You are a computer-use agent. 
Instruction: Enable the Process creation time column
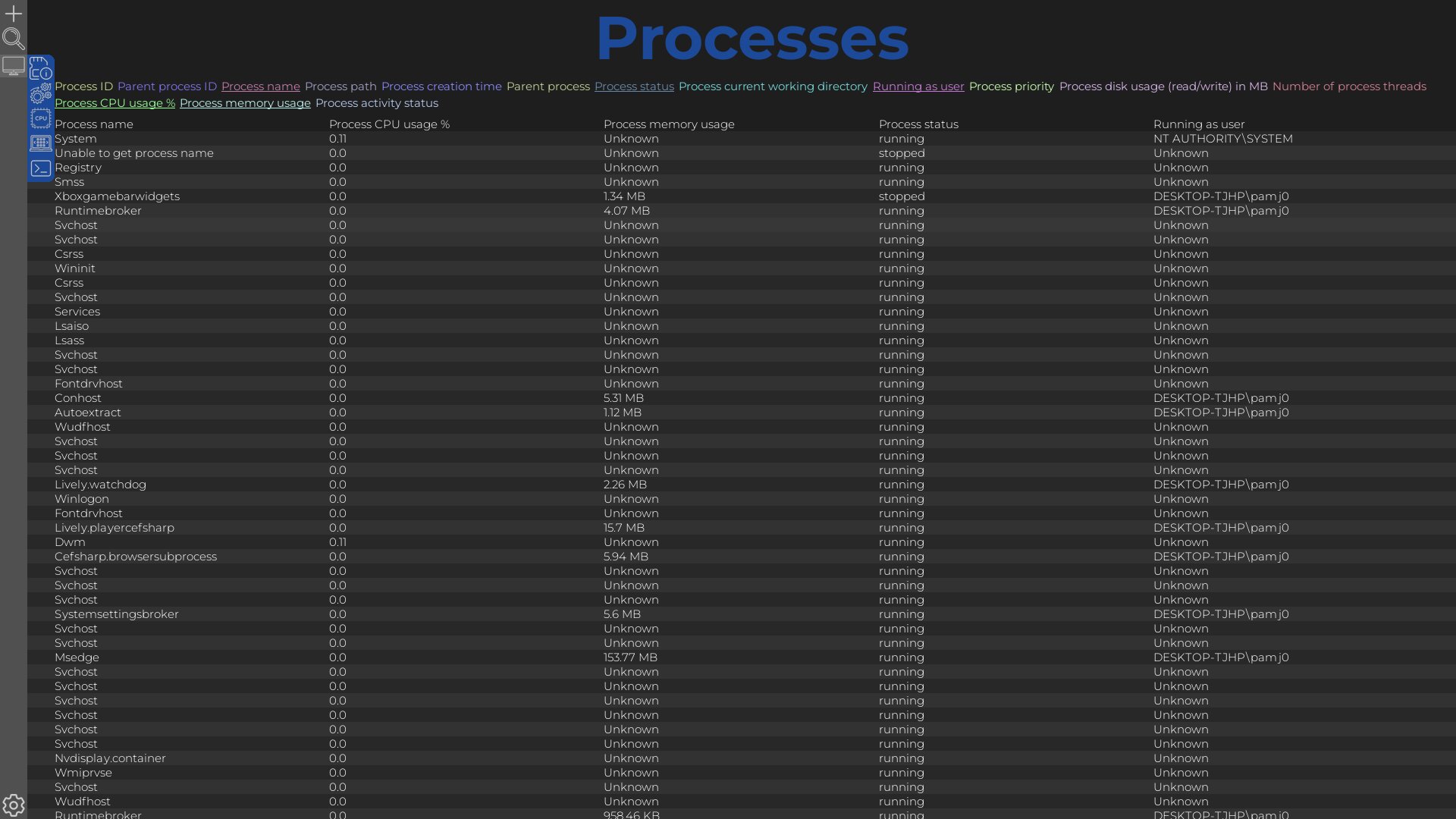click(441, 86)
